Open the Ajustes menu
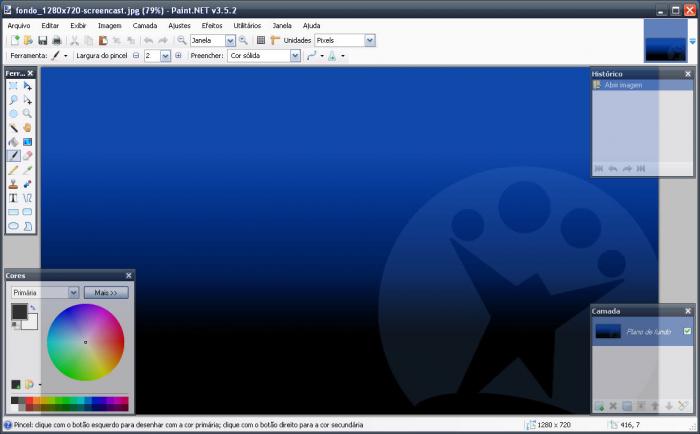Viewport: 700px width, 434px height. coord(179,25)
